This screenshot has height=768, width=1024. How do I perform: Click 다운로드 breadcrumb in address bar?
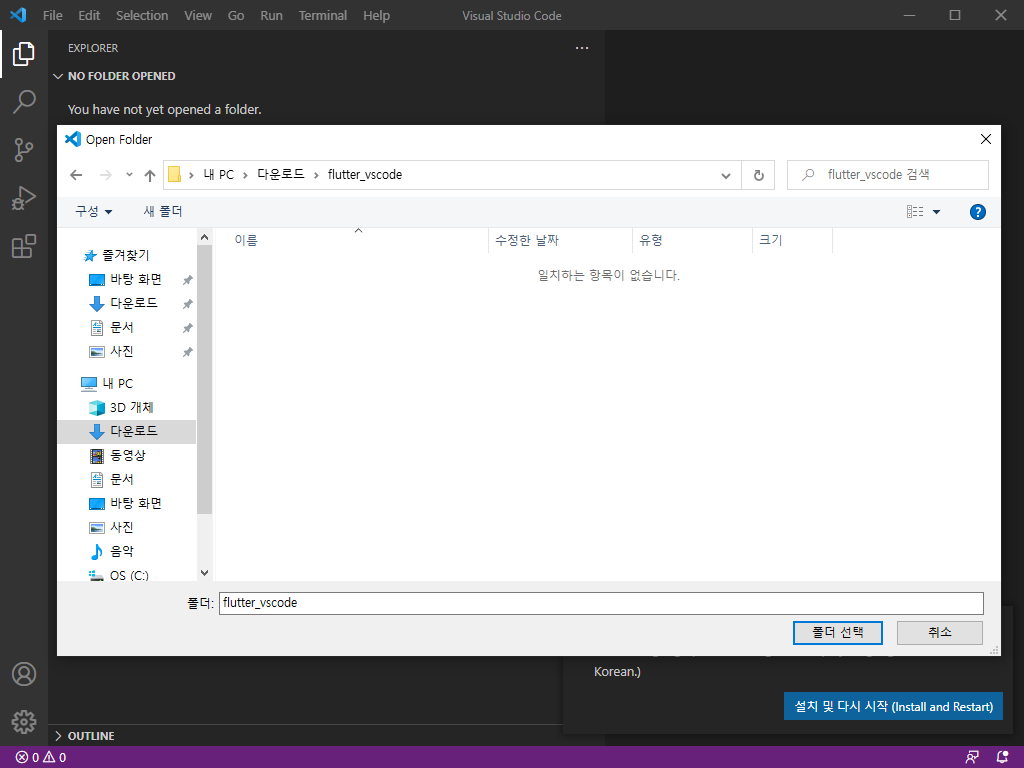281,174
